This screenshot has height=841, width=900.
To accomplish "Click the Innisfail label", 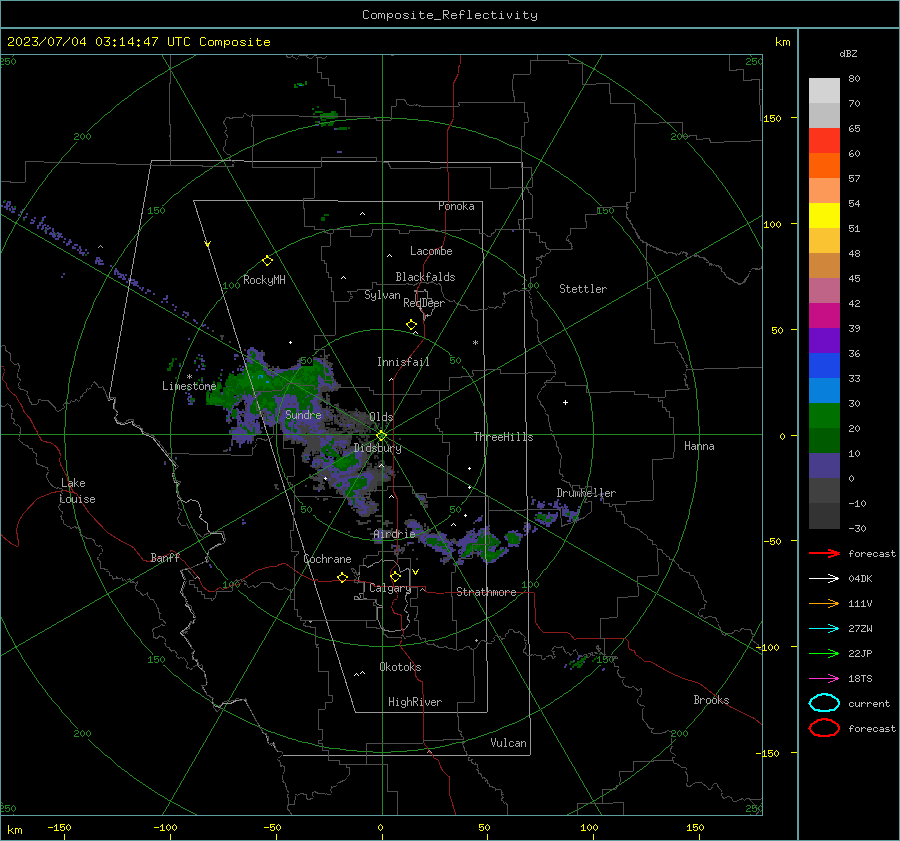I will [403, 362].
